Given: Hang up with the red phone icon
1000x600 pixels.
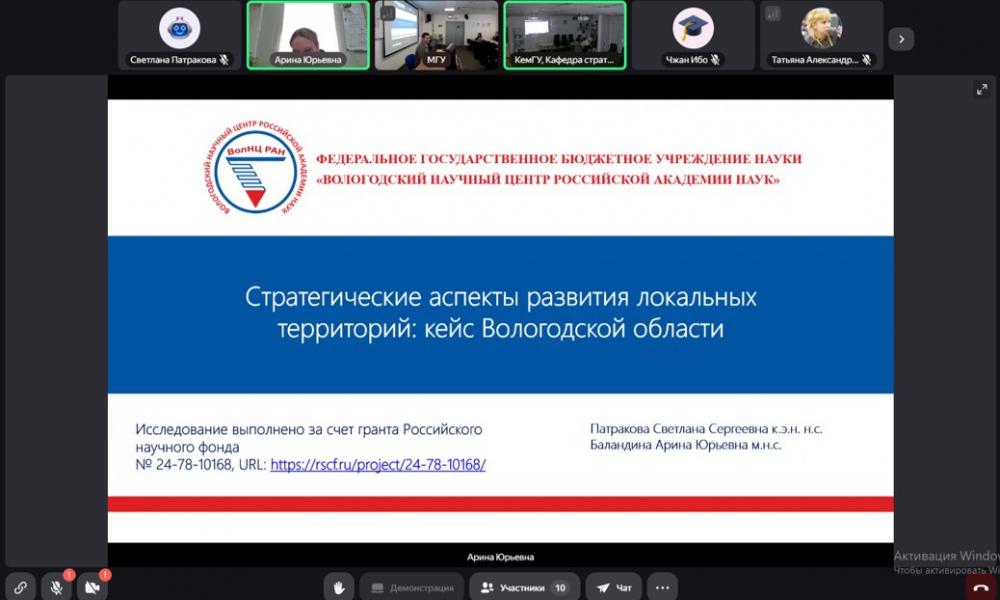Looking at the screenshot, I should [981, 589].
